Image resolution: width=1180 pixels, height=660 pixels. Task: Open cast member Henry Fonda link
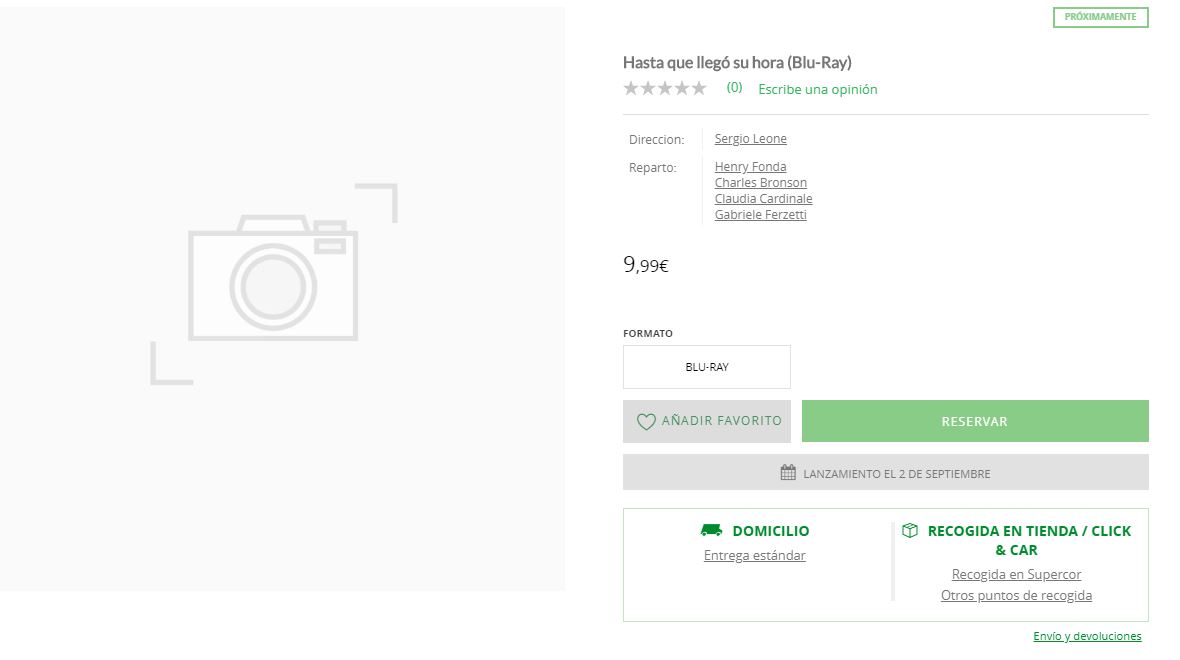tap(750, 166)
